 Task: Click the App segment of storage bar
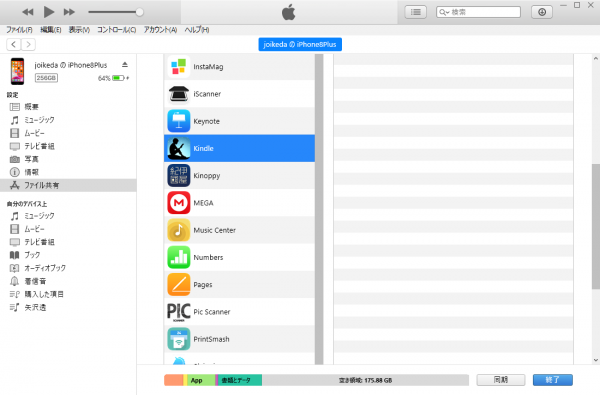click(201, 380)
